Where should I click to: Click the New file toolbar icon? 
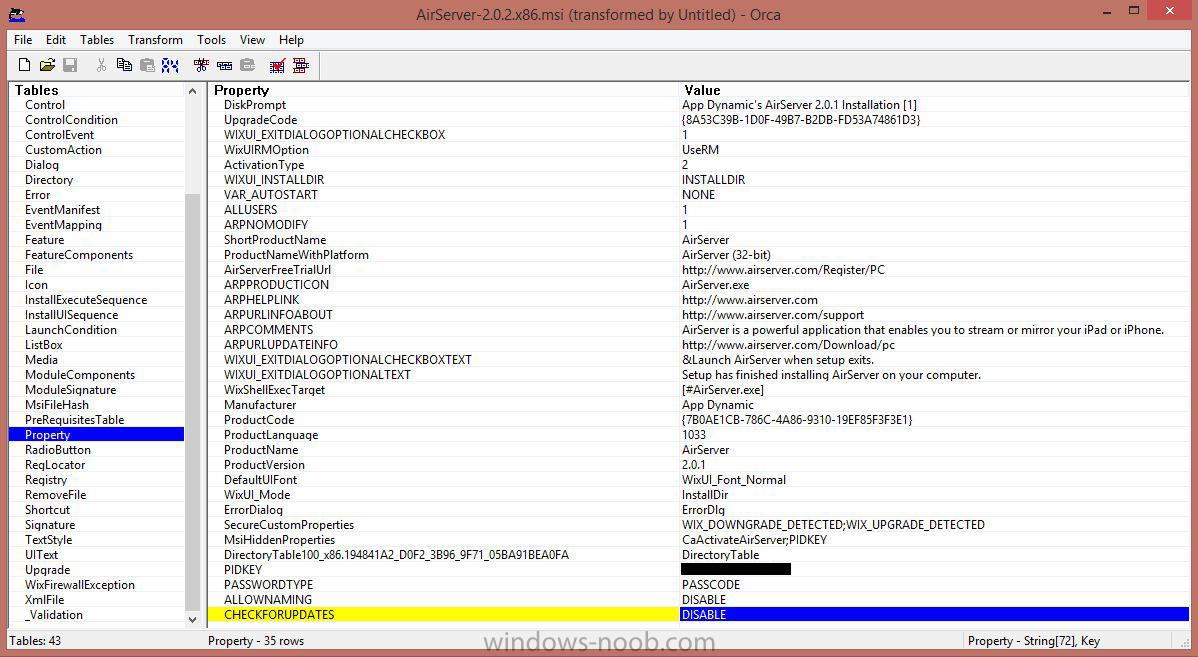(x=24, y=65)
